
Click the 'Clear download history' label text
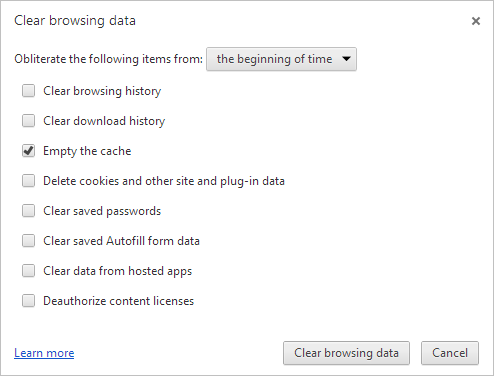tap(104, 121)
